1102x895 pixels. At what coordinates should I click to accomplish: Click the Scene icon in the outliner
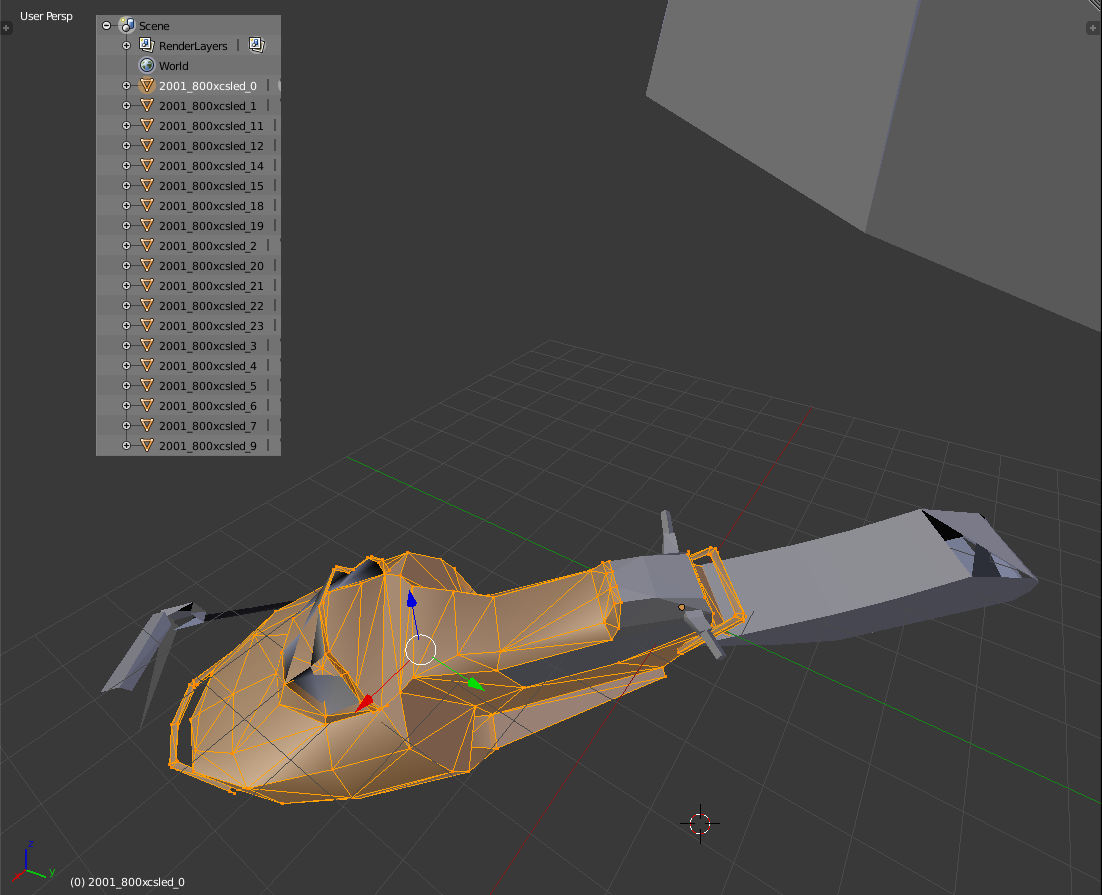tap(127, 25)
